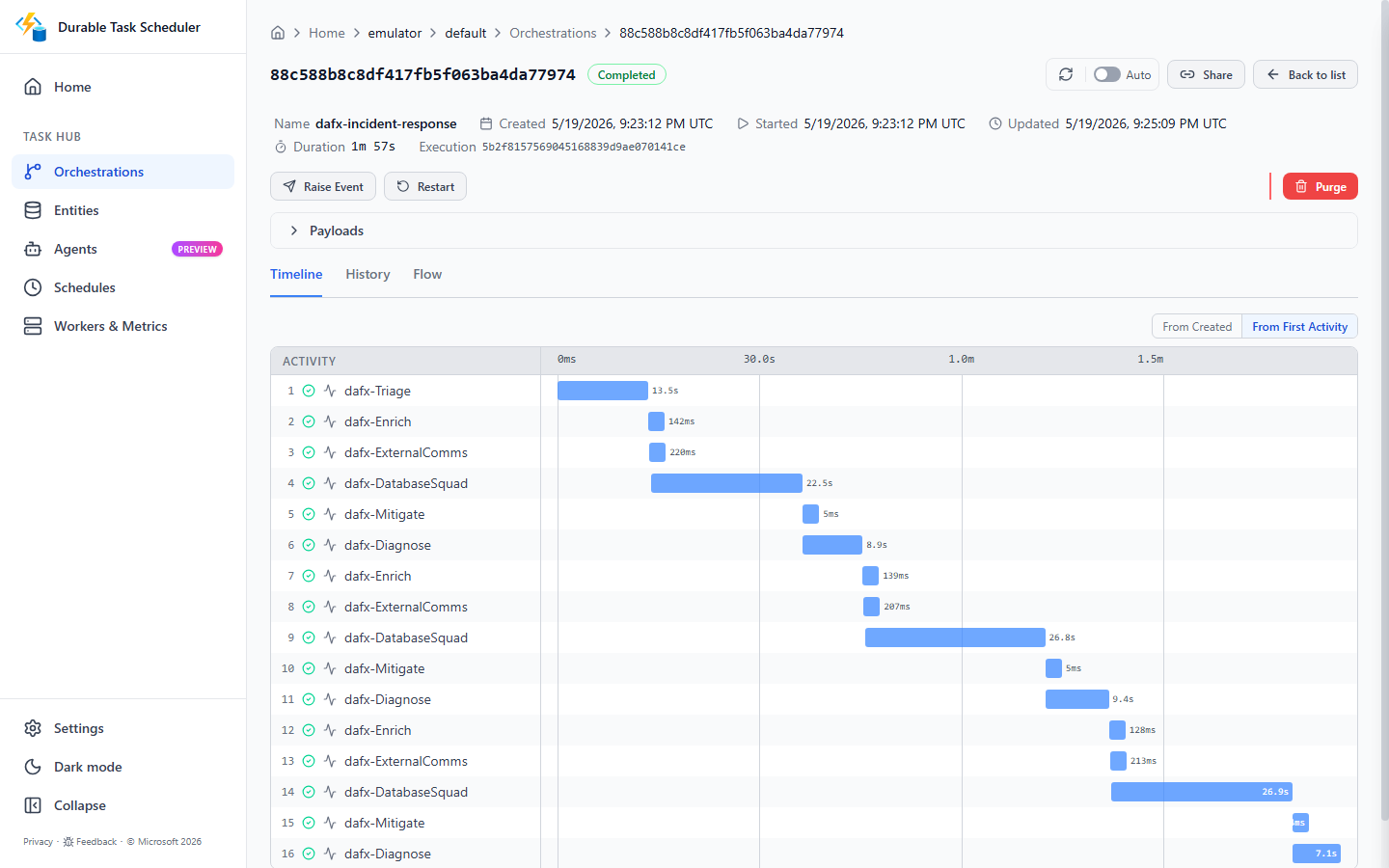The image size is (1389, 868).
Task: Open Schedules in the sidebar
Action: pos(123,287)
